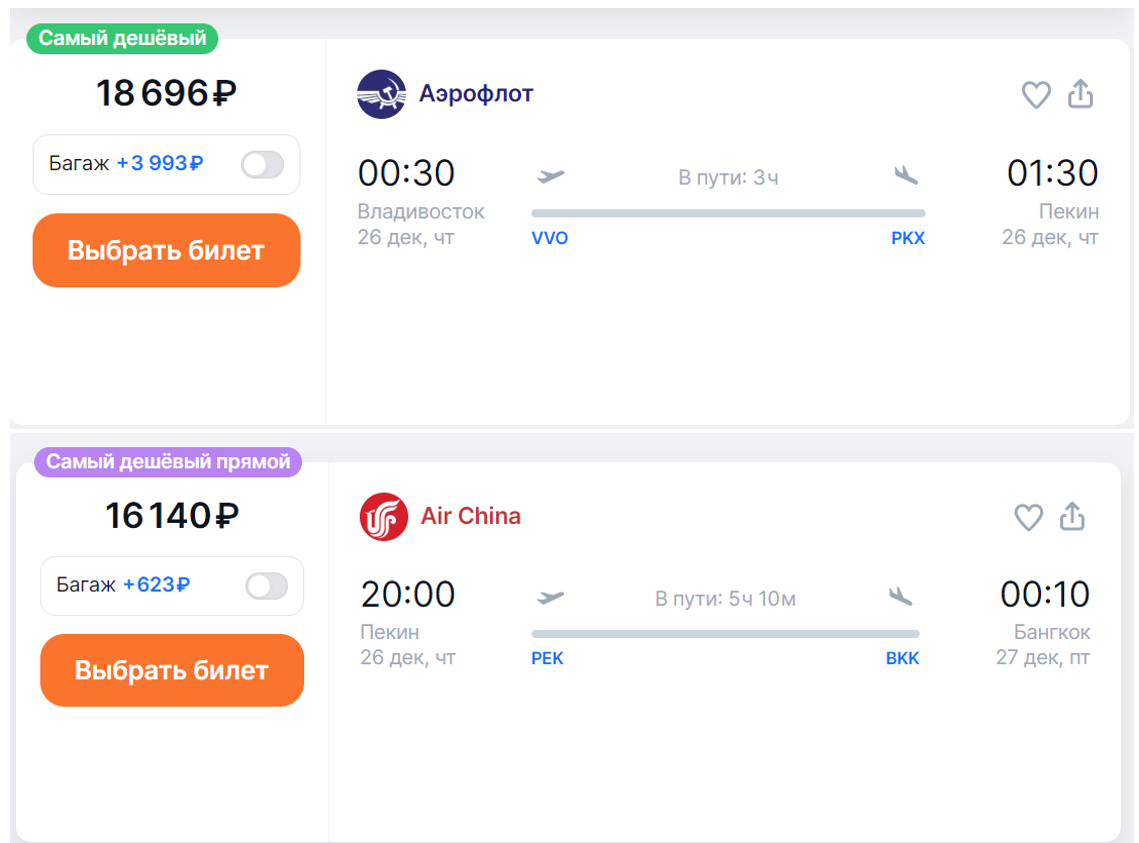The height and width of the screenshot is (843, 1139).
Task: Click the VVO airport code
Action: click(x=550, y=239)
